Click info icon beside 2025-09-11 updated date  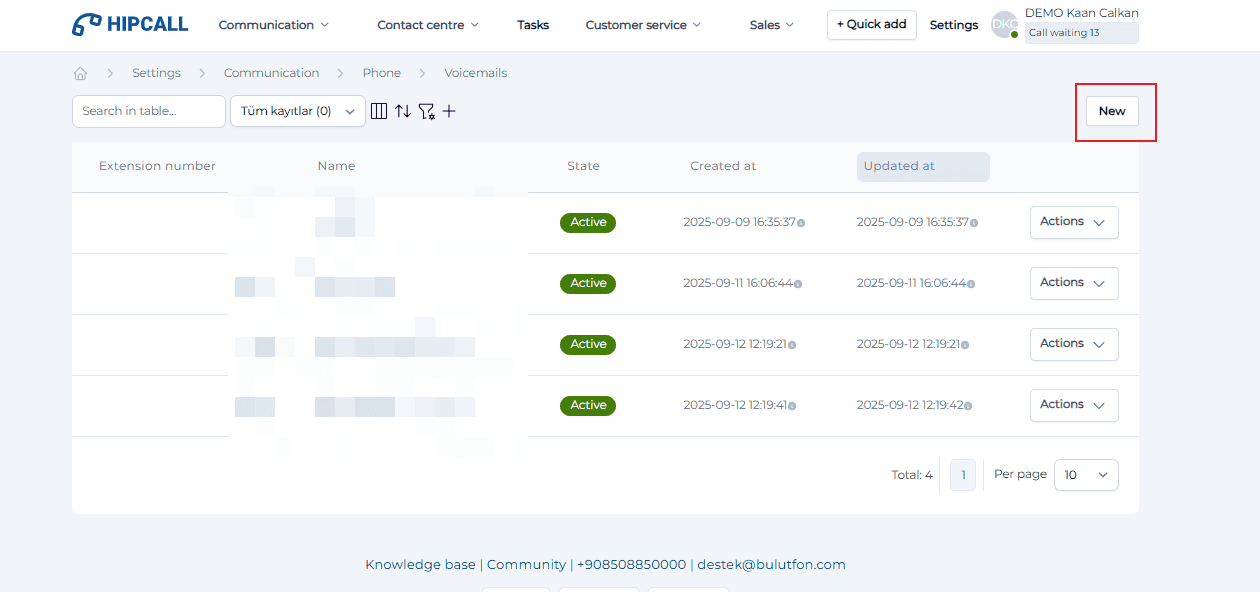point(971,284)
